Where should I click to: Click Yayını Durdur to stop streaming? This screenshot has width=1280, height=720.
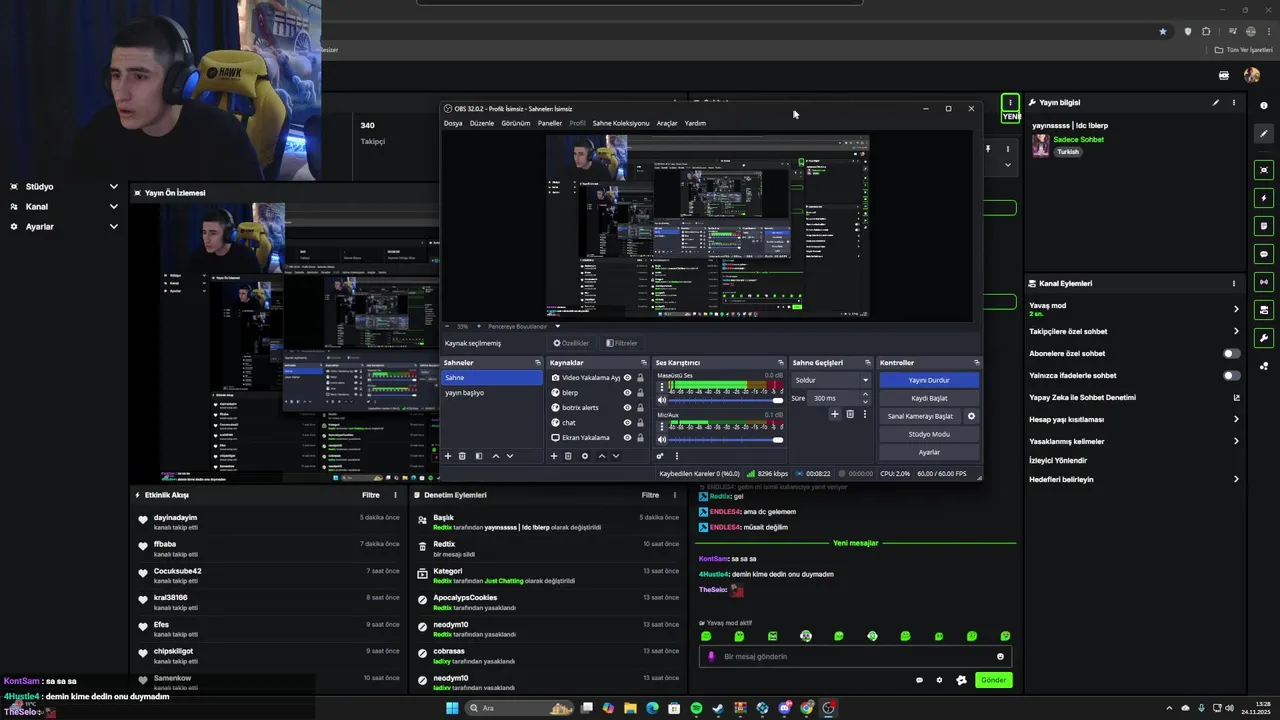(929, 380)
